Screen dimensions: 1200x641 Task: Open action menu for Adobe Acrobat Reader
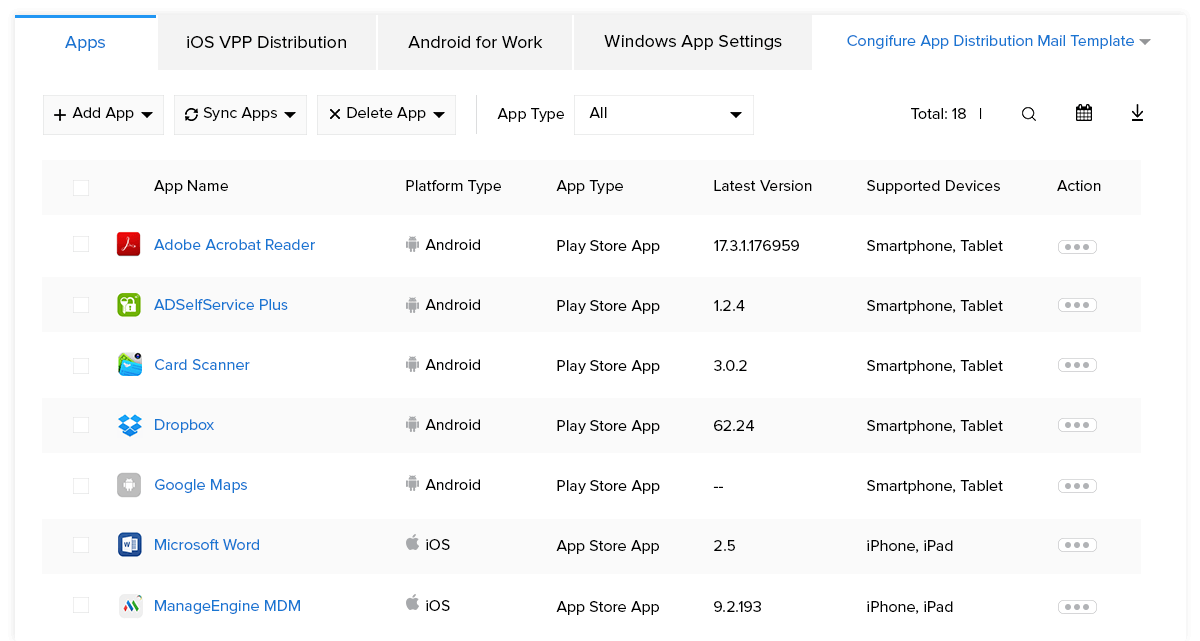pos(1077,246)
